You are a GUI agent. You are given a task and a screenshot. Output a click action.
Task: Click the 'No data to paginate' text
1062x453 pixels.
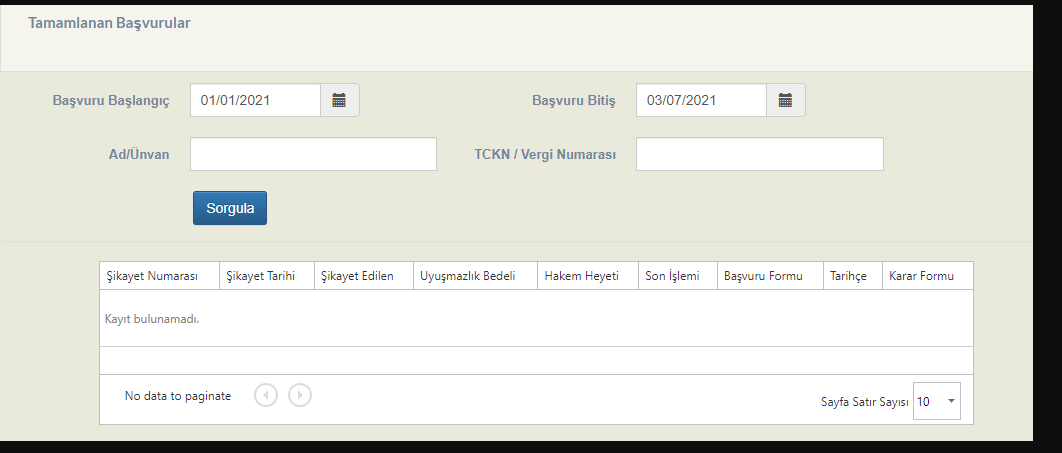177,396
